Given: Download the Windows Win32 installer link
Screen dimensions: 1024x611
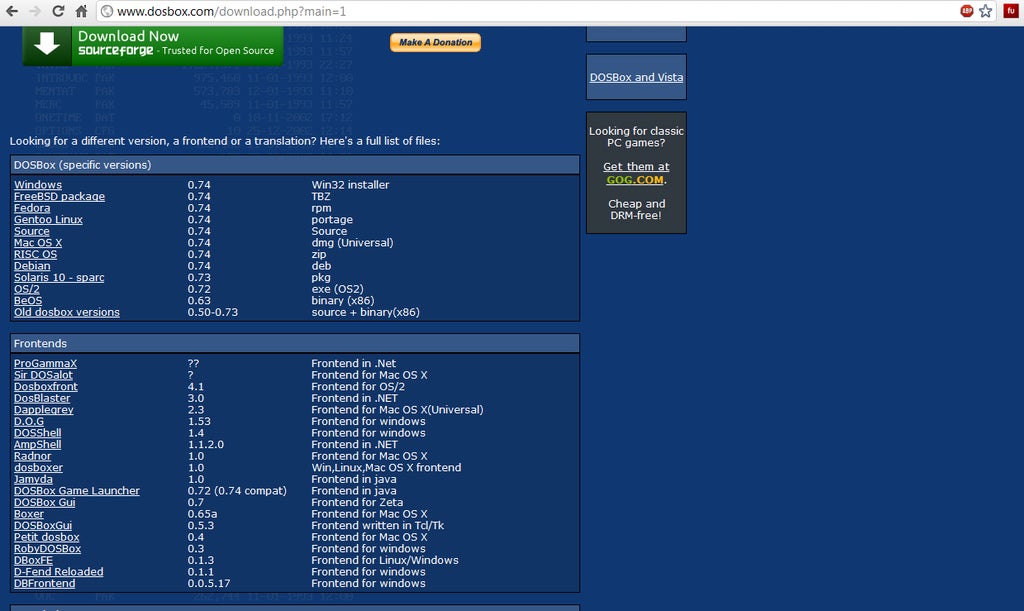Looking at the screenshot, I should [38, 185].
